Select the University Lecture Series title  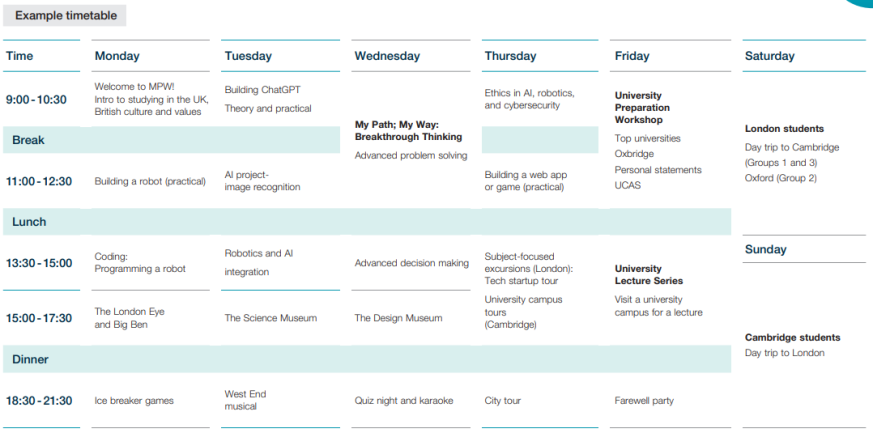tap(651, 275)
